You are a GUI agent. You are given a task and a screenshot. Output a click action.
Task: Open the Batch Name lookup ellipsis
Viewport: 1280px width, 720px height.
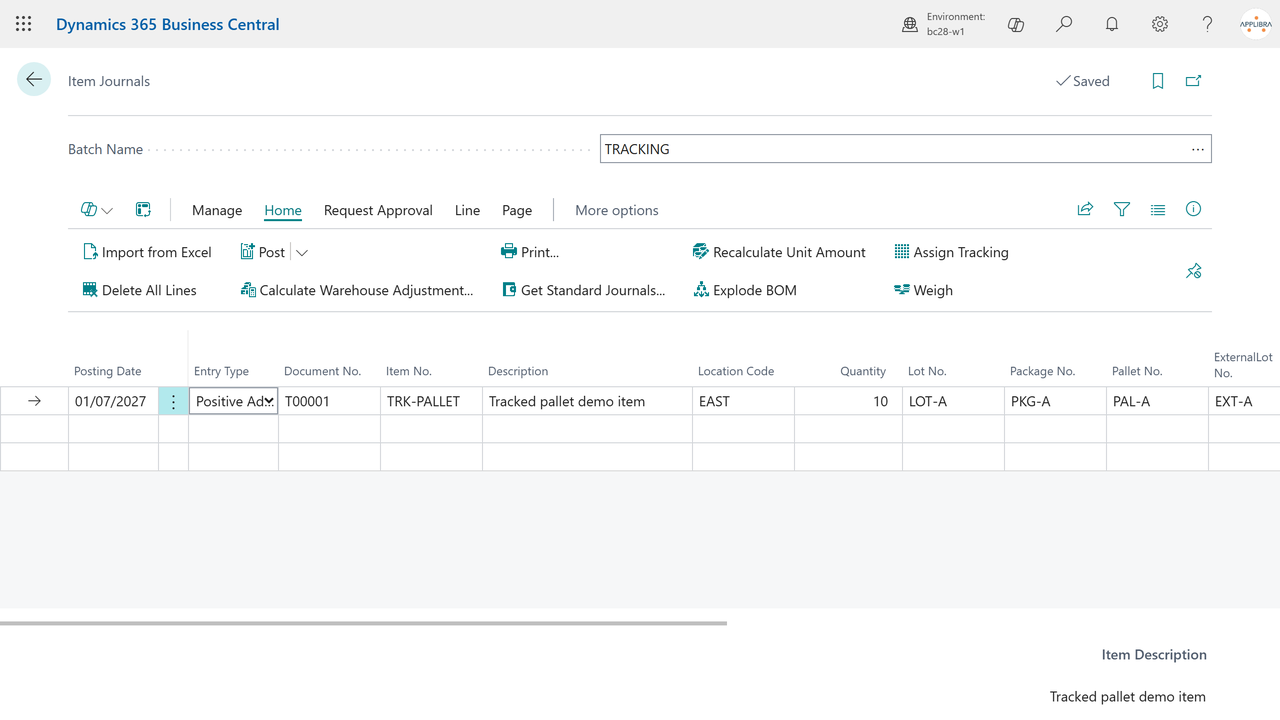click(1197, 149)
